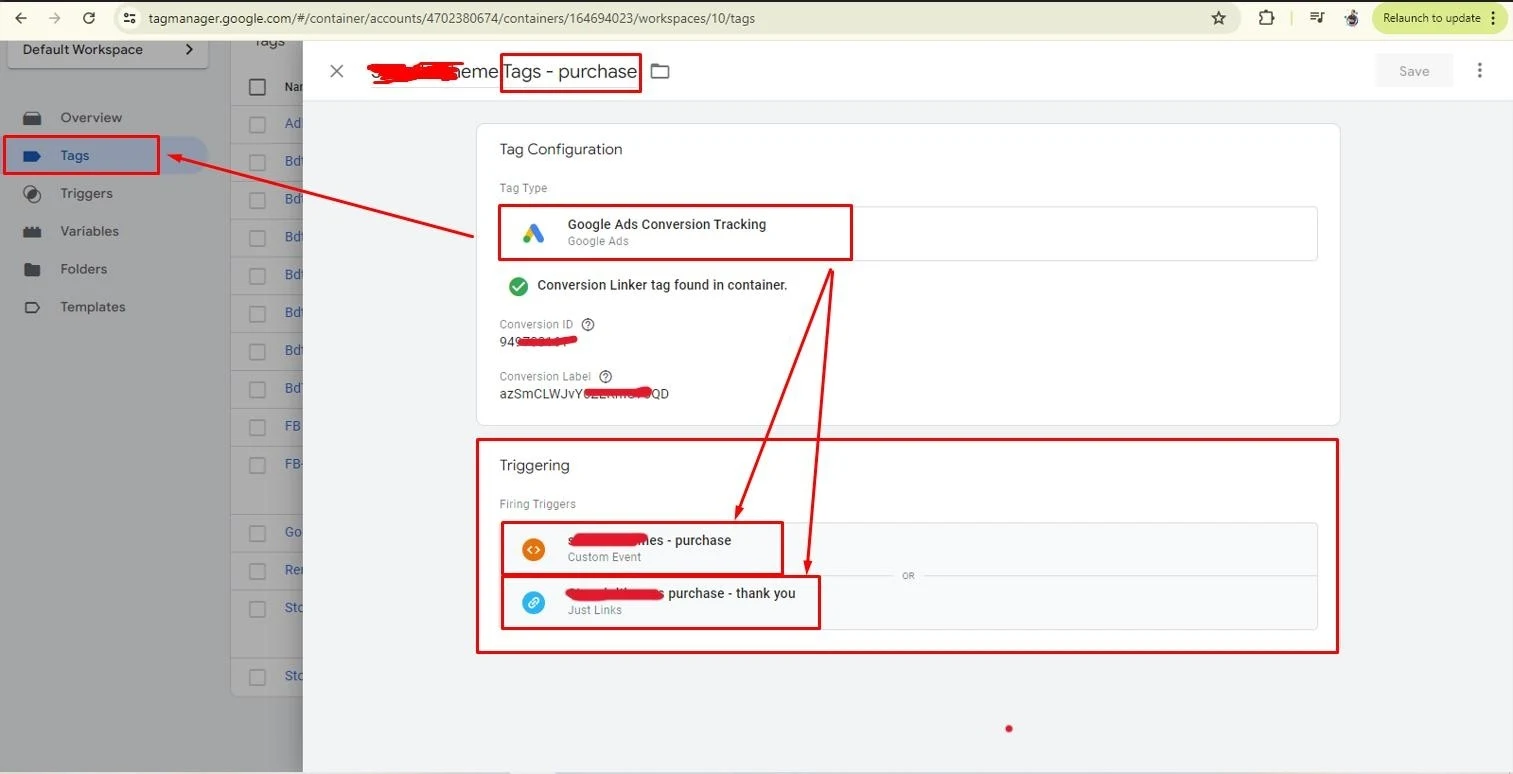
Task: Click the Triggering section heading
Action: [535, 465]
